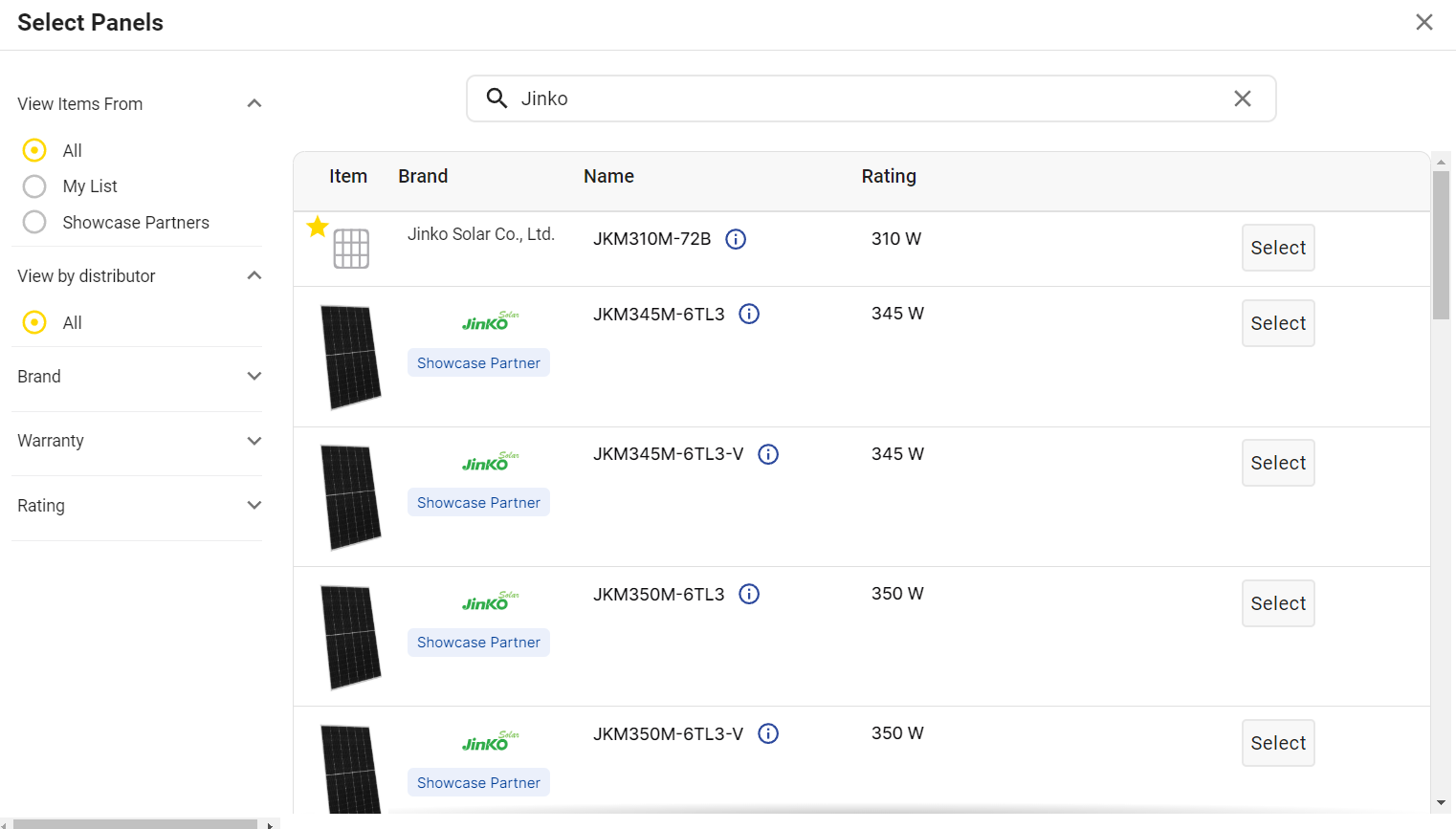1456x829 pixels.
Task: Click Jinko Solar Co., Ltd. brand text
Action: pyautogui.click(x=481, y=234)
